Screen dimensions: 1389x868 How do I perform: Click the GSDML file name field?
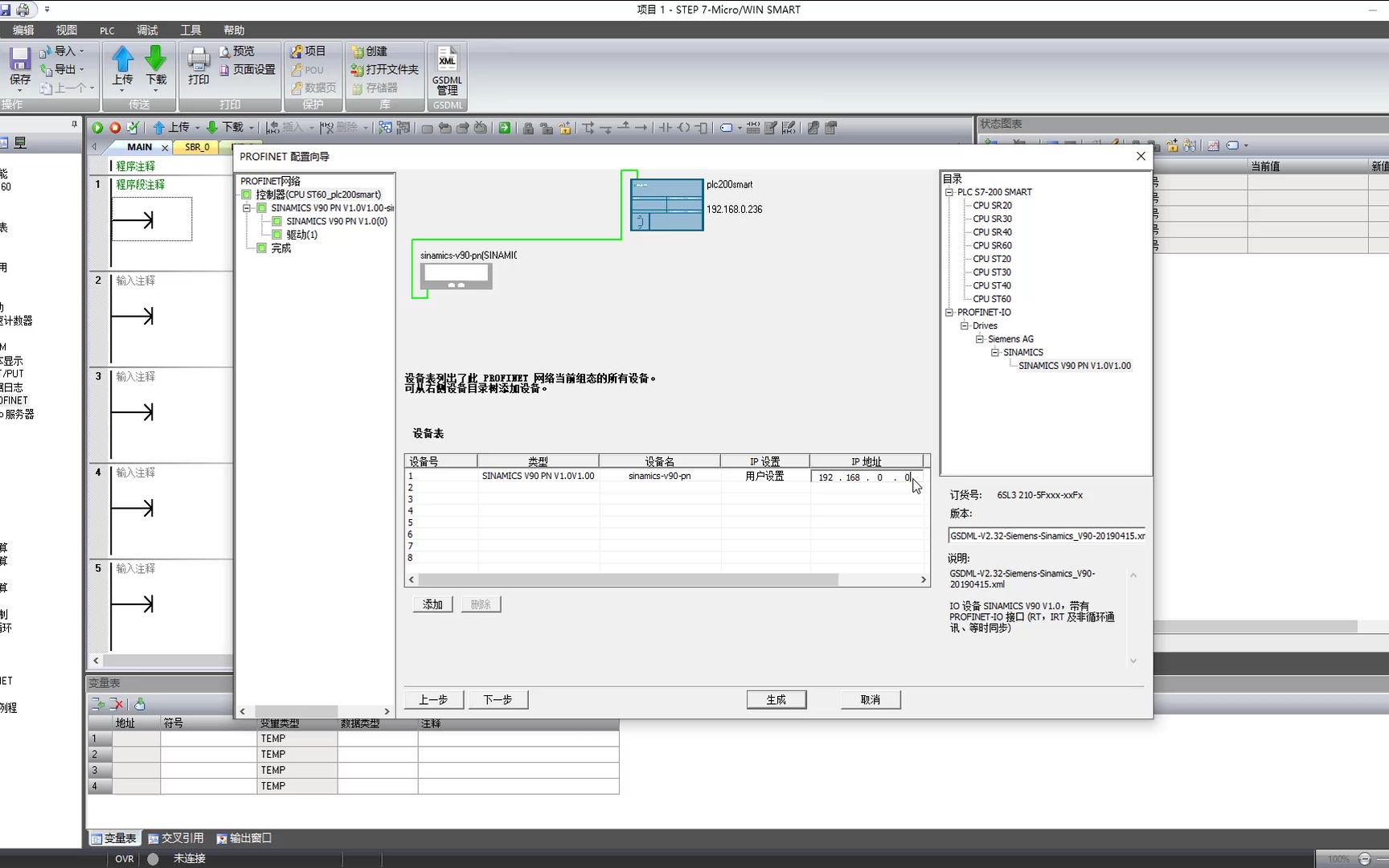[x=1047, y=536]
